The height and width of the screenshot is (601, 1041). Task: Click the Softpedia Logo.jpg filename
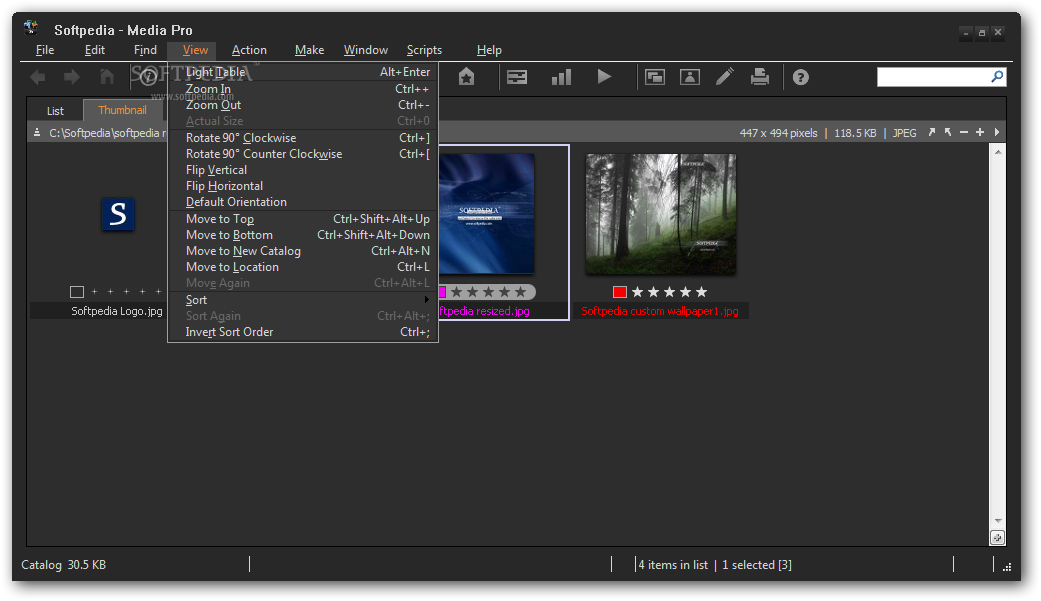pyautogui.click(x=117, y=311)
